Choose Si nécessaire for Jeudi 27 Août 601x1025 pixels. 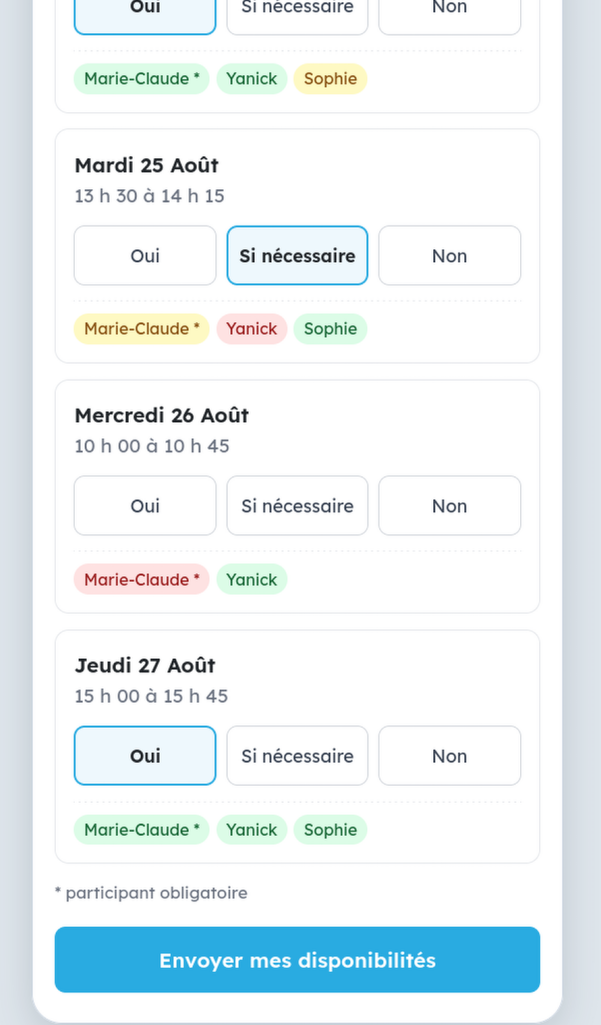(x=298, y=756)
